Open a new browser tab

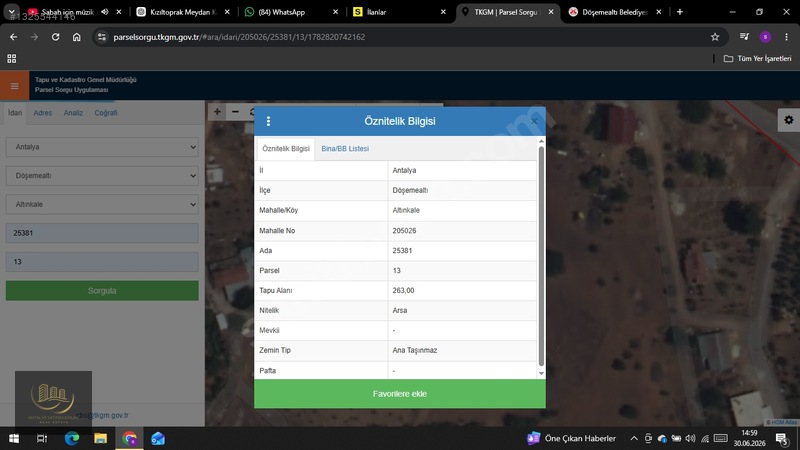click(680, 12)
